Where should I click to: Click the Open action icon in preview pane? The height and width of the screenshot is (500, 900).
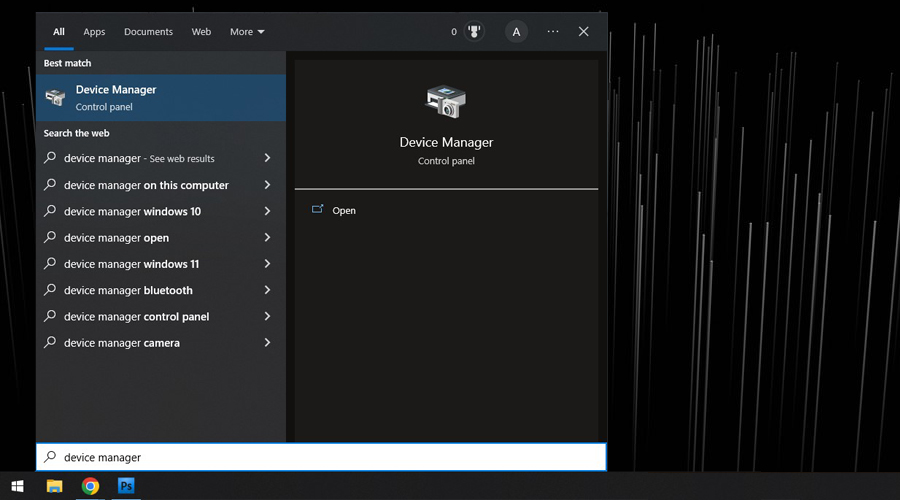click(x=317, y=210)
